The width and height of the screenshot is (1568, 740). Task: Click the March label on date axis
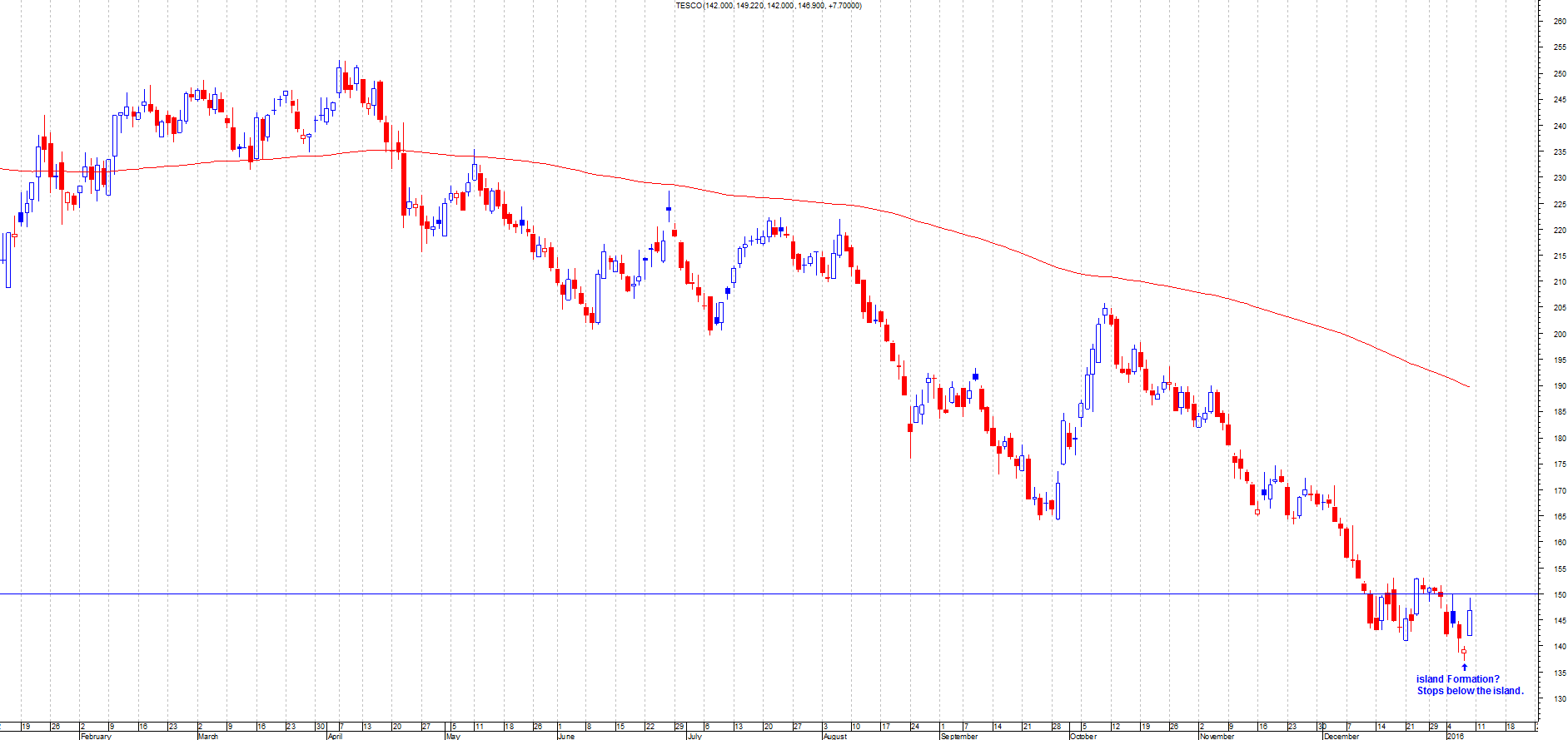[208, 736]
